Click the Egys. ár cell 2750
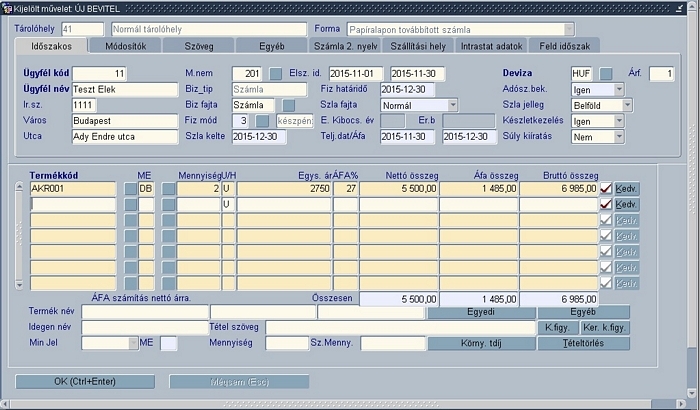 click(x=284, y=189)
